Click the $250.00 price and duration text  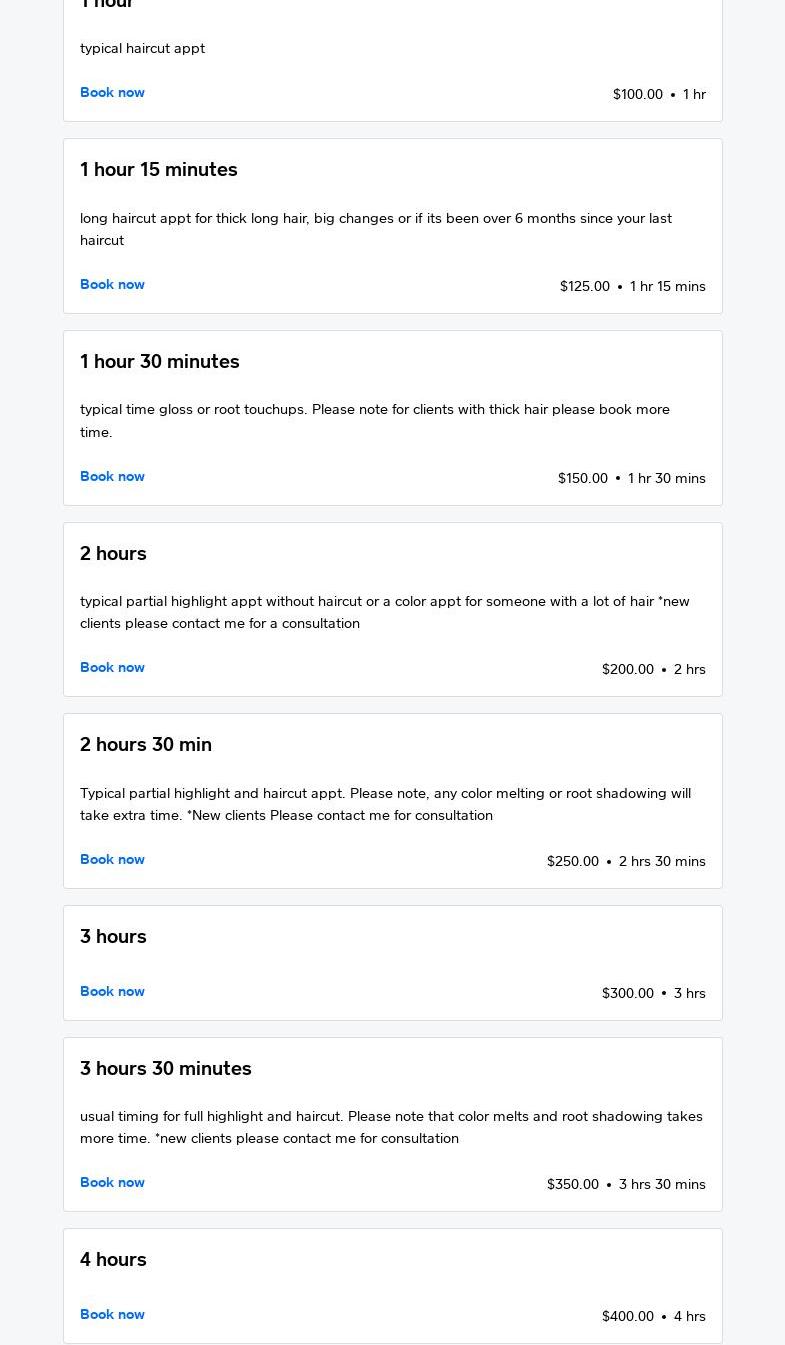coord(626,862)
